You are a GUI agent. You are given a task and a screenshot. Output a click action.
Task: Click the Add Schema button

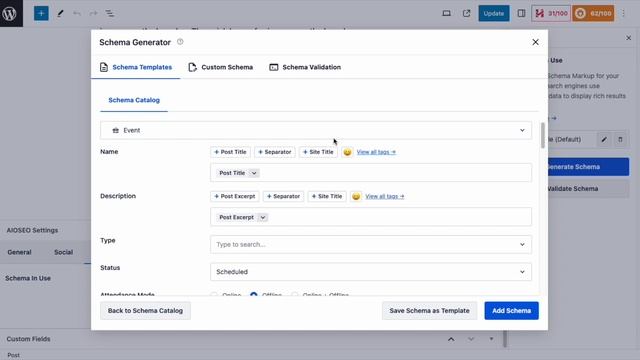click(511, 311)
